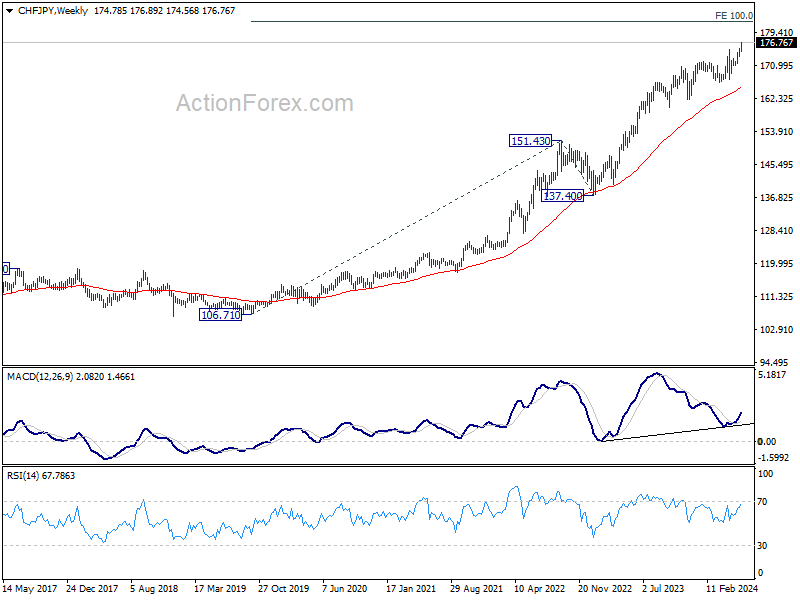
Task: Select the RSI 70 level label
Action: [762, 502]
